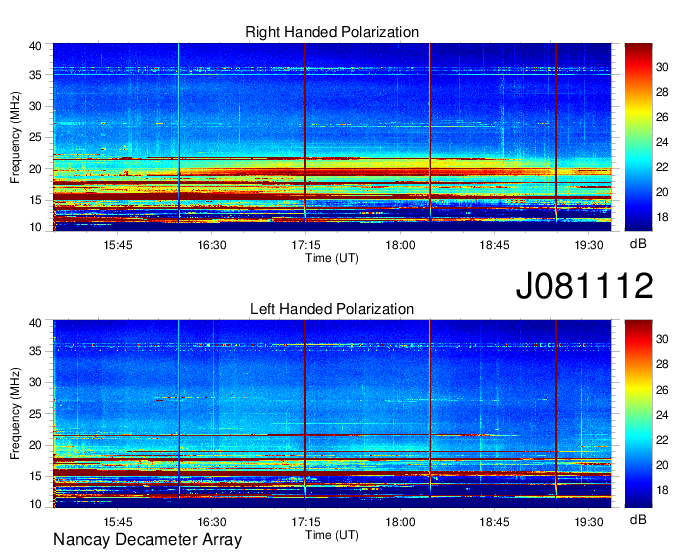Click the bottom panel color bar
The width and height of the screenshot is (680, 552).
click(x=638, y=414)
